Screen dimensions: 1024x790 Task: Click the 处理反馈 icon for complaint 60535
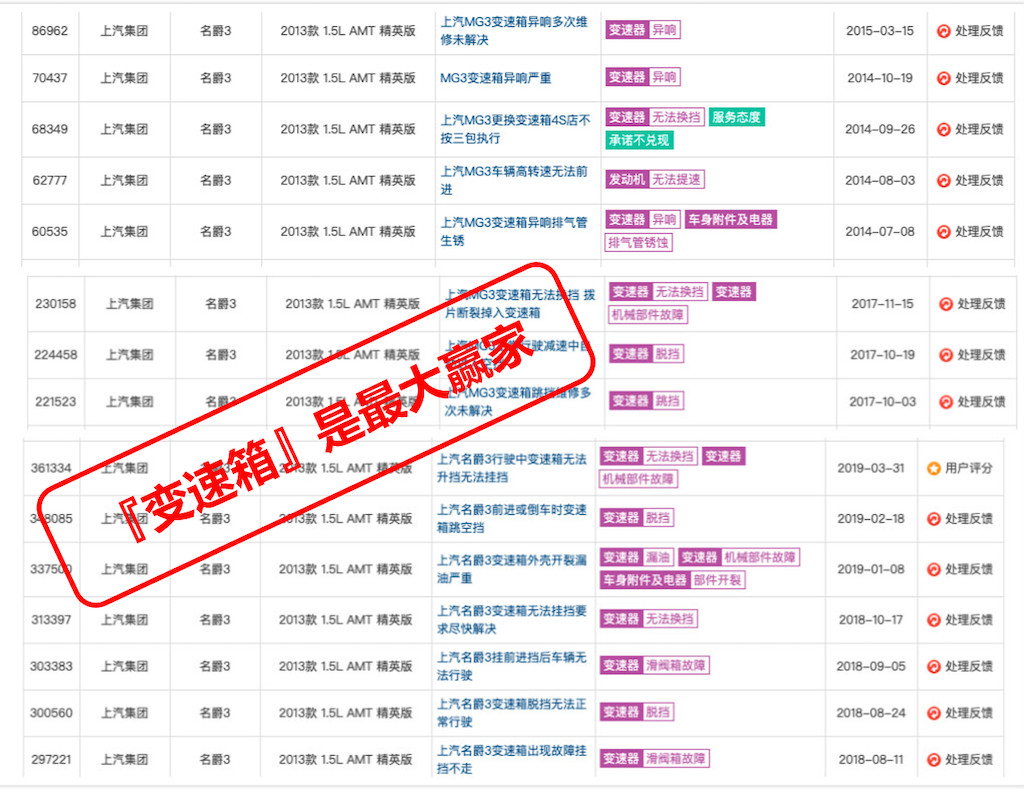[943, 231]
